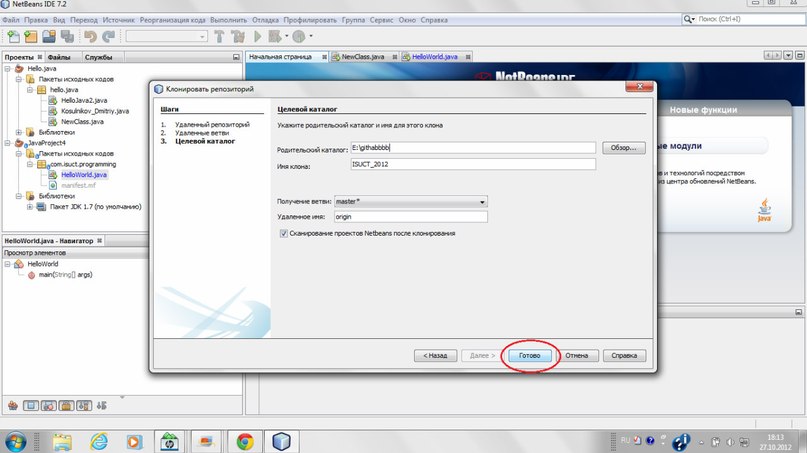Click the Отмена button
The height and width of the screenshot is (453, 807).
(577, 355)
